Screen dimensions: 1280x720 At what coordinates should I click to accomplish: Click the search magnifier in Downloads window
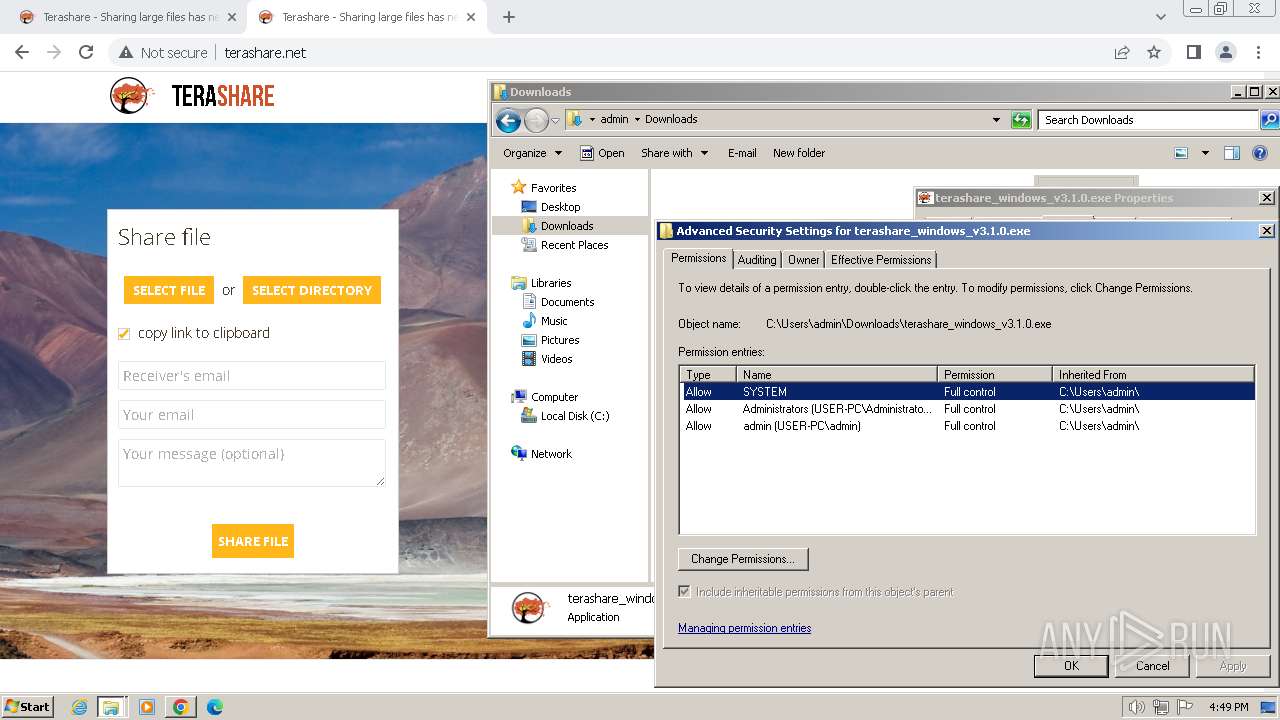(1269, 120)
